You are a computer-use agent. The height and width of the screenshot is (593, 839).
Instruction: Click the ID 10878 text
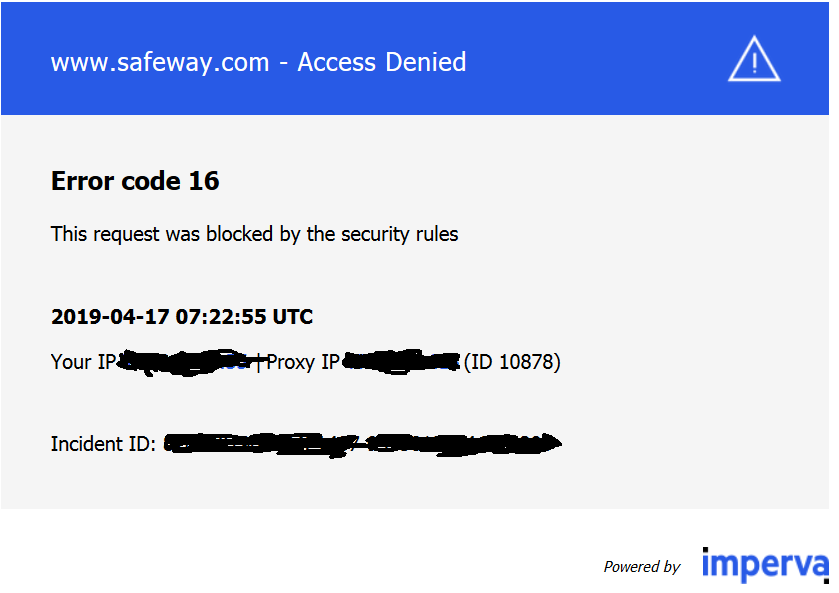point(512,362)
